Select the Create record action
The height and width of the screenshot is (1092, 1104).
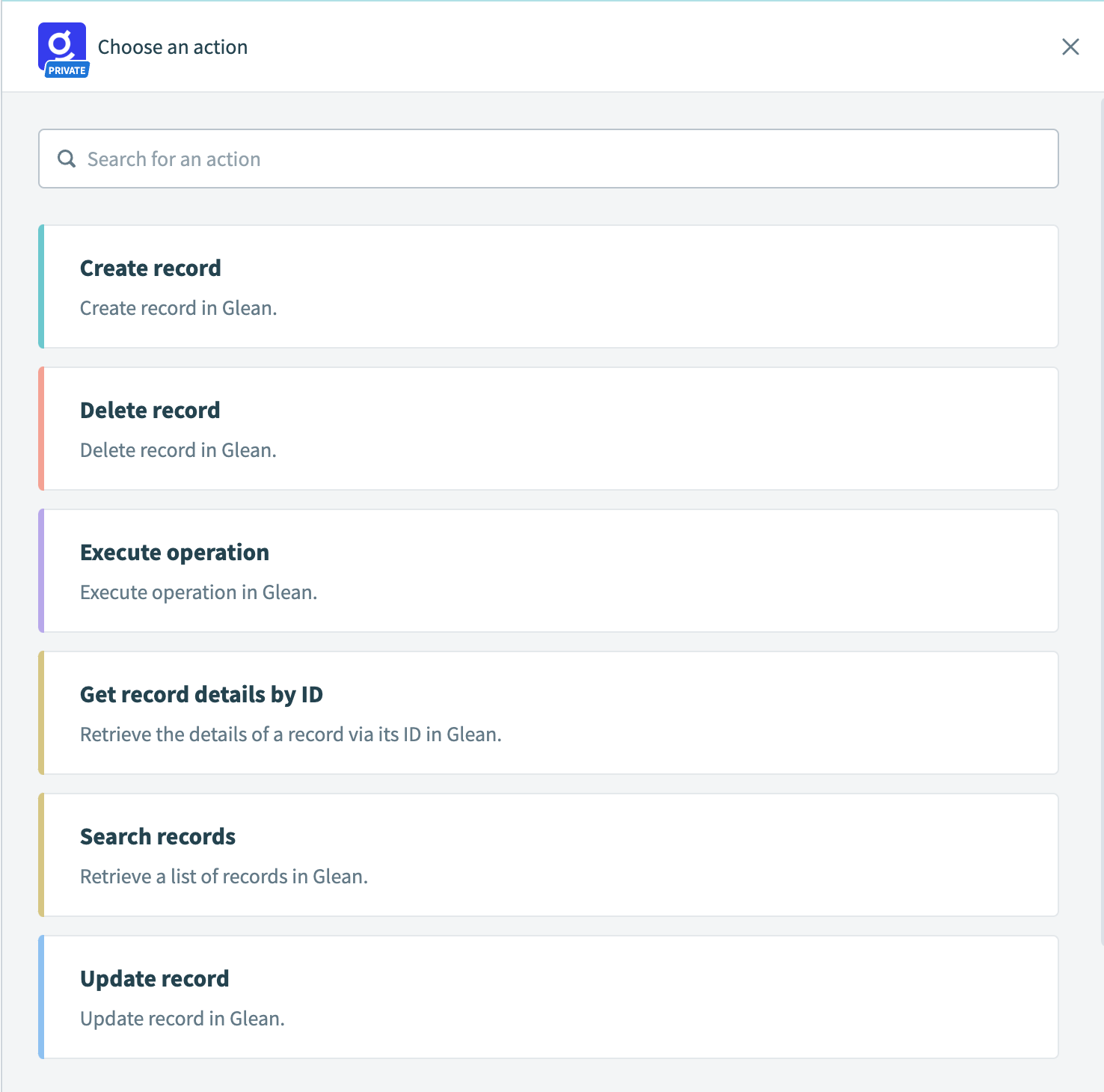pyautogui.click(x=549, y=286)
